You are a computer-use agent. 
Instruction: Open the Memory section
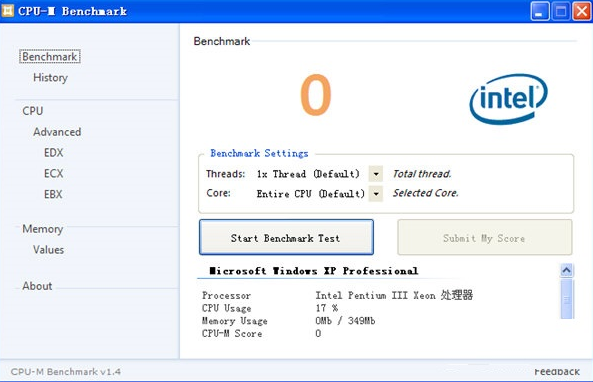coord(42,229)
